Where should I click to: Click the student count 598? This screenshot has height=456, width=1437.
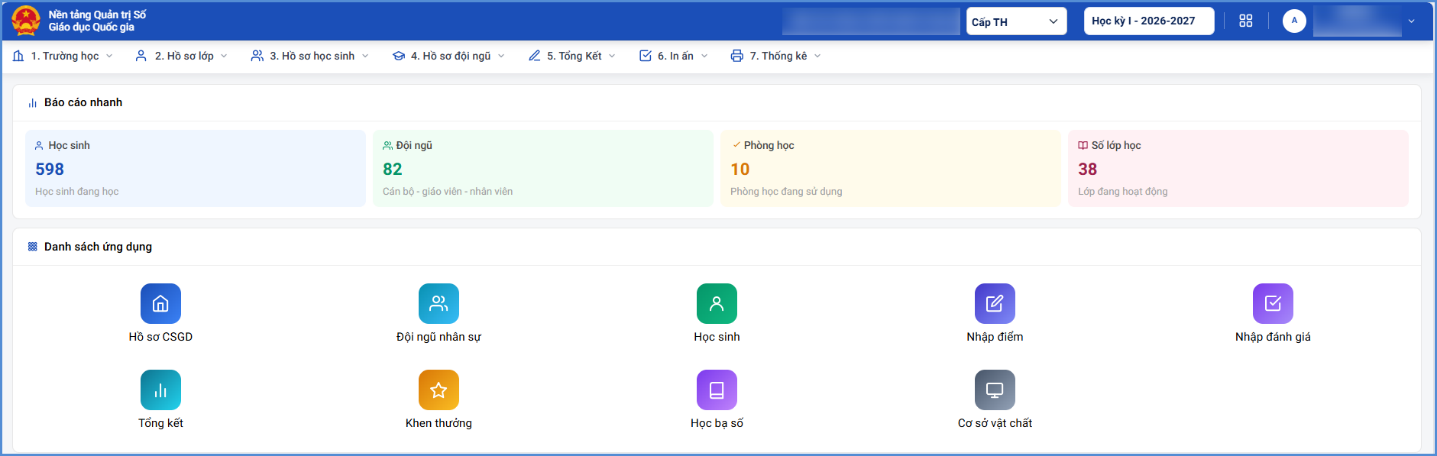(50, 169)
